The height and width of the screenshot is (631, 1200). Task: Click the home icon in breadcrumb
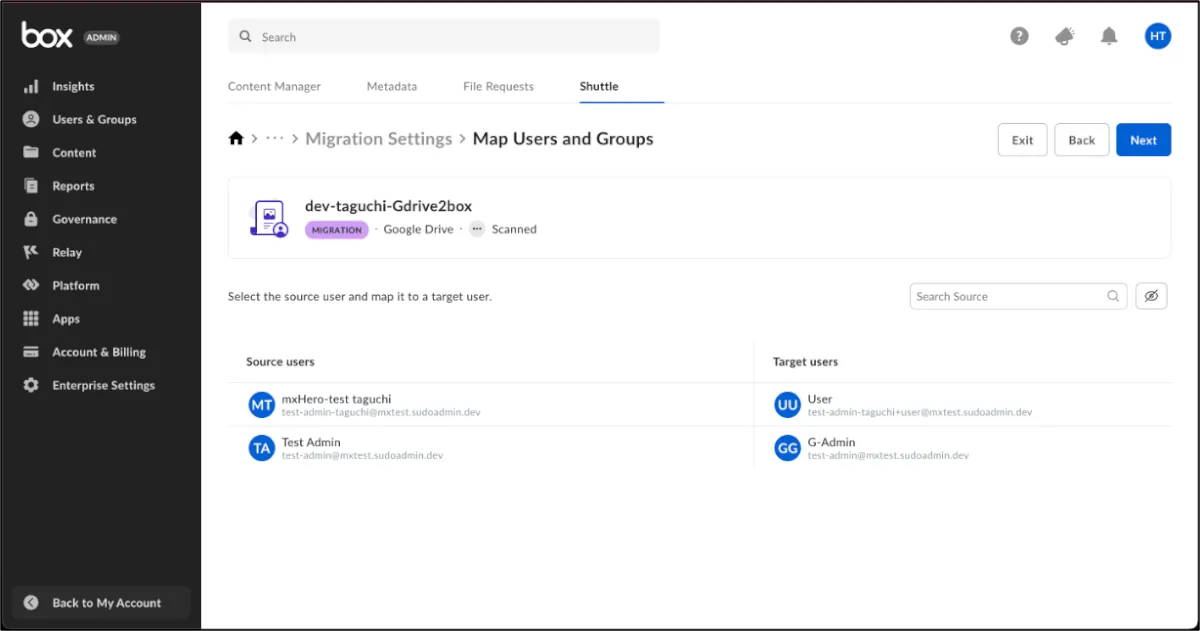[x=236, y=139]
